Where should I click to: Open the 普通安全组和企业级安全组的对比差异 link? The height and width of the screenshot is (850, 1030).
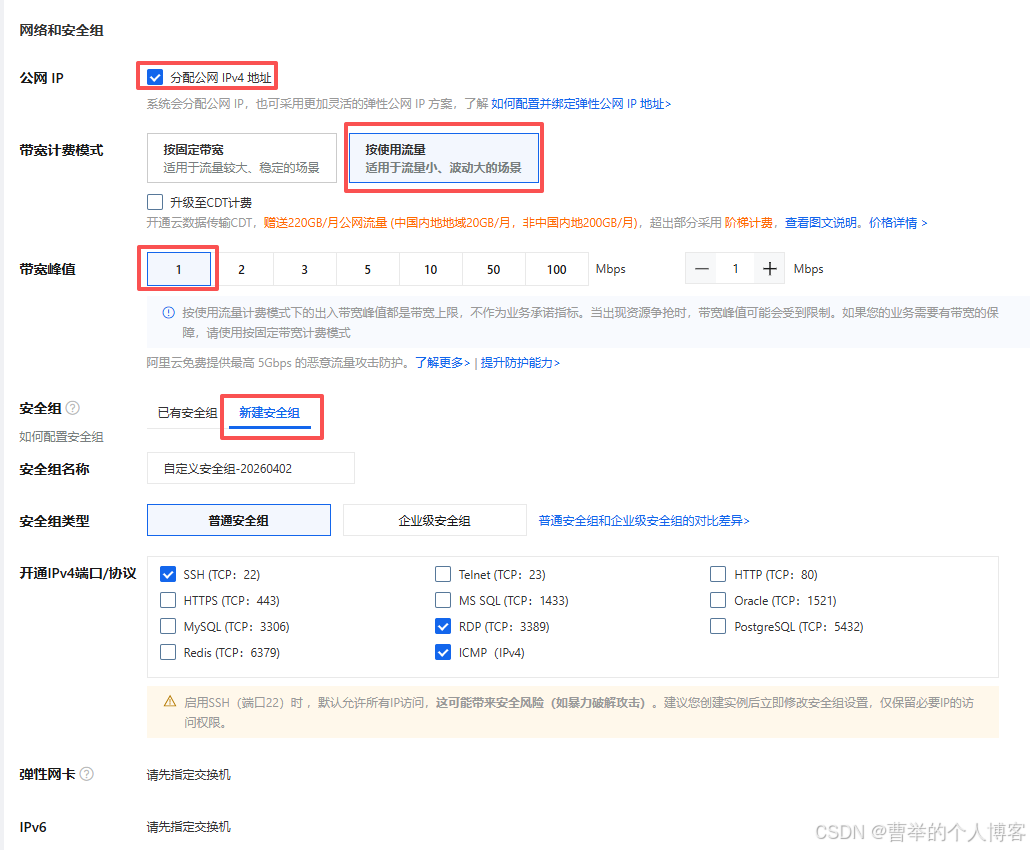(644, 520)
